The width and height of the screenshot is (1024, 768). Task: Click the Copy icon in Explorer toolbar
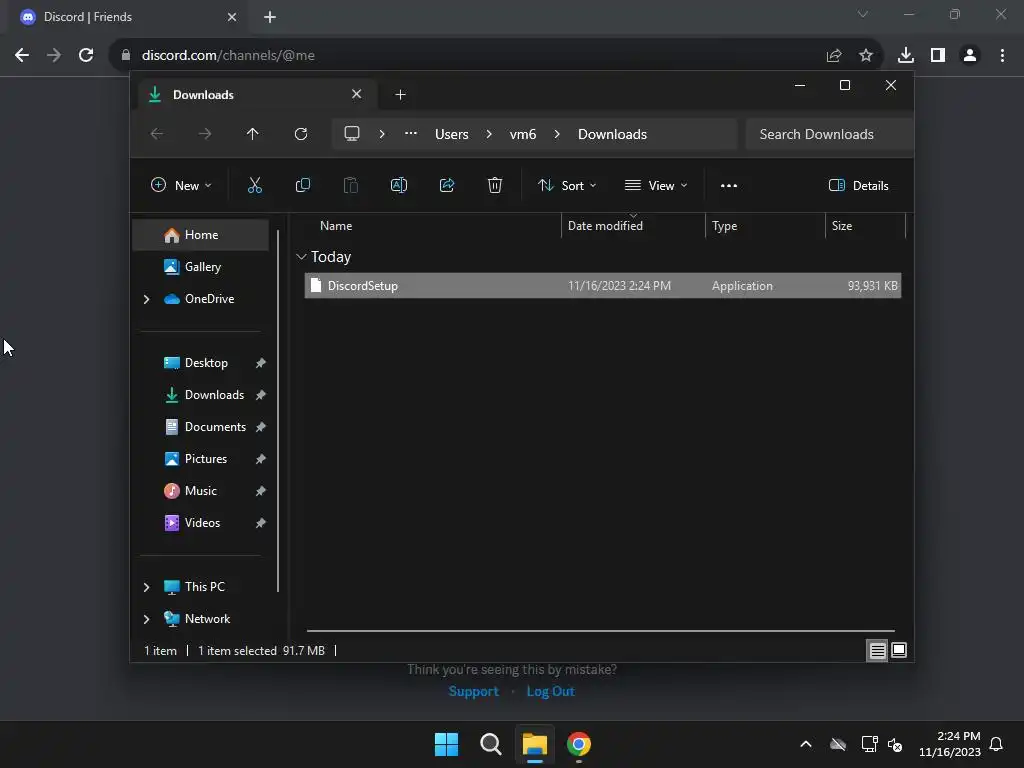click(x=302, y=185)
